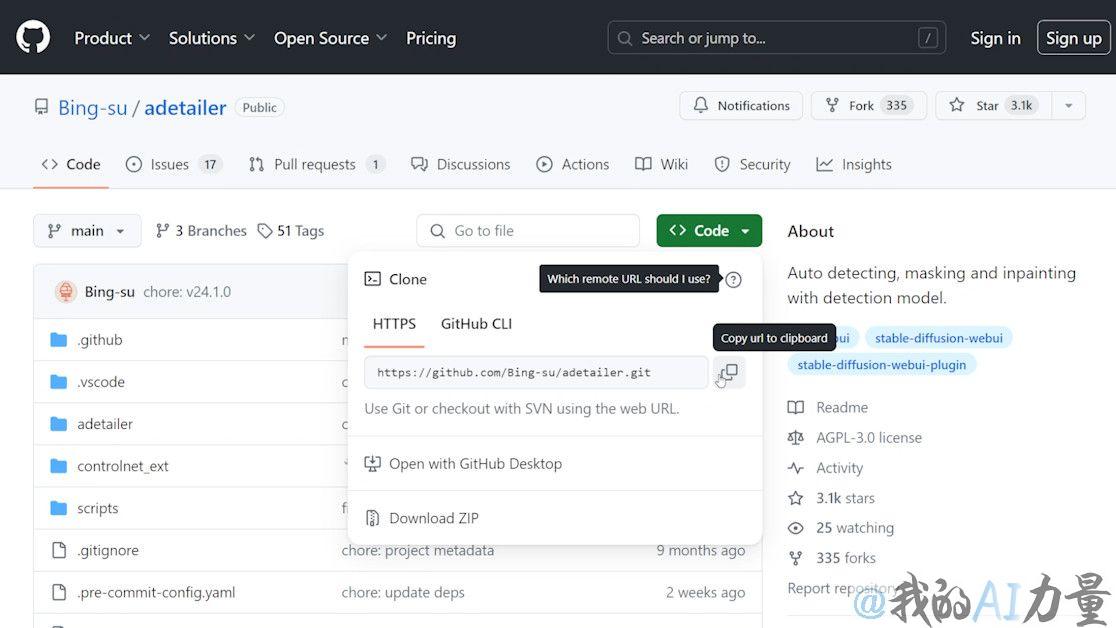
Task: Expand the Solutions menu
Action: (211, 38)
